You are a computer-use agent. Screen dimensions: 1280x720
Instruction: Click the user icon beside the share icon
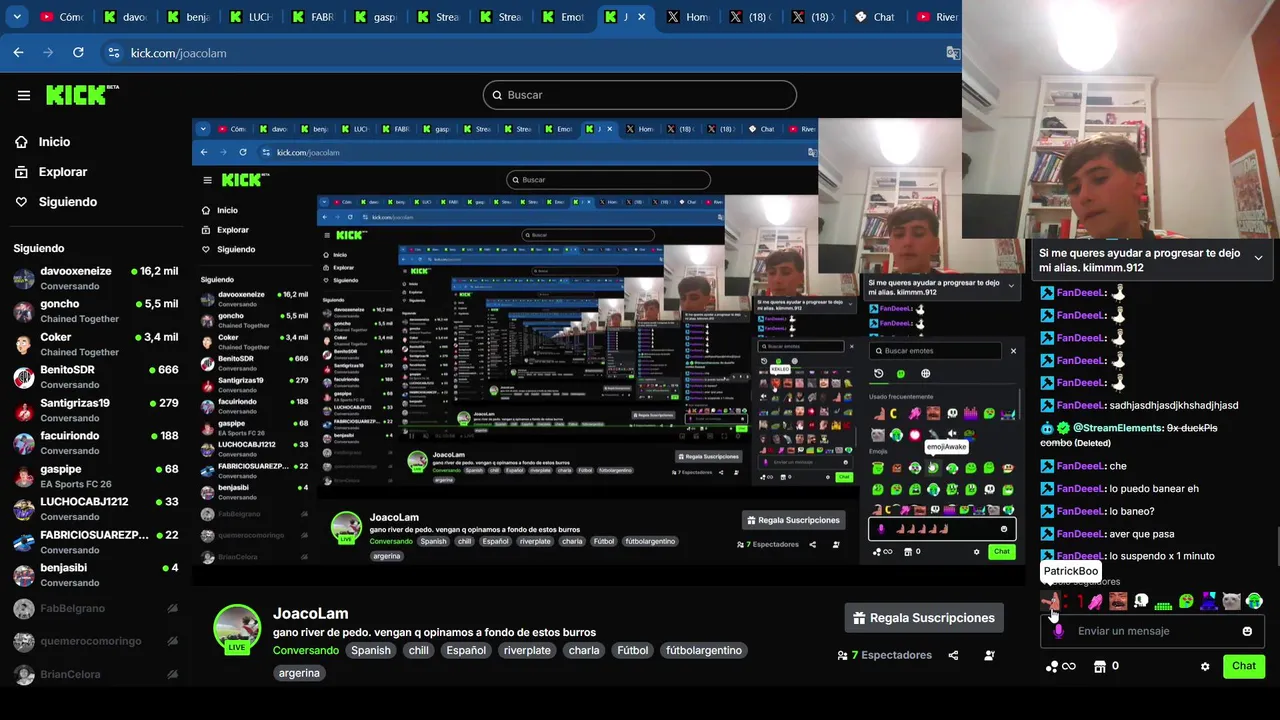pyautogui.click(x=989, y=655)
